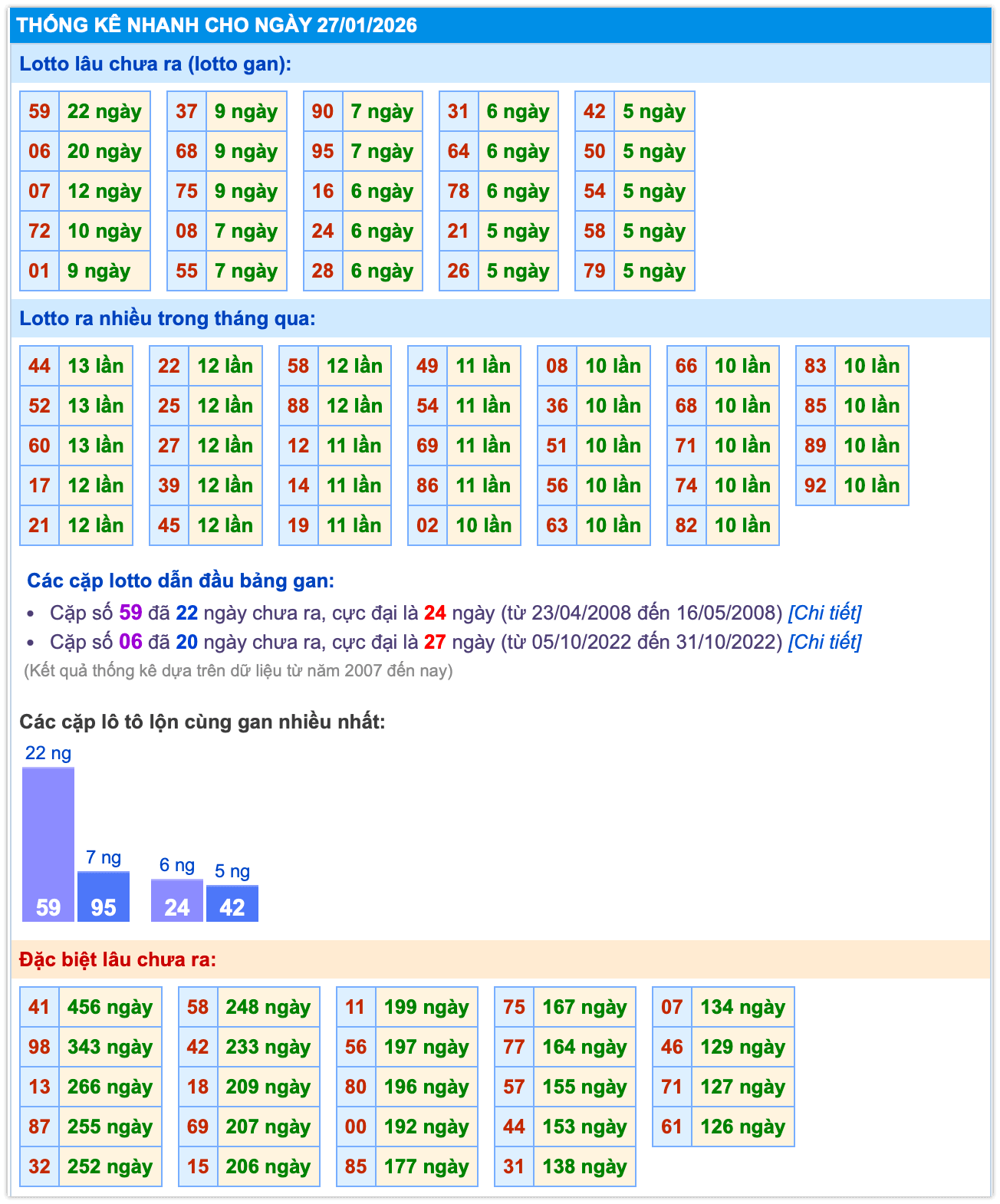Open the Chi tiết link for pair 06
Image resolution: width=1000 pixels, height=1204 pixels.
point(824,641)
